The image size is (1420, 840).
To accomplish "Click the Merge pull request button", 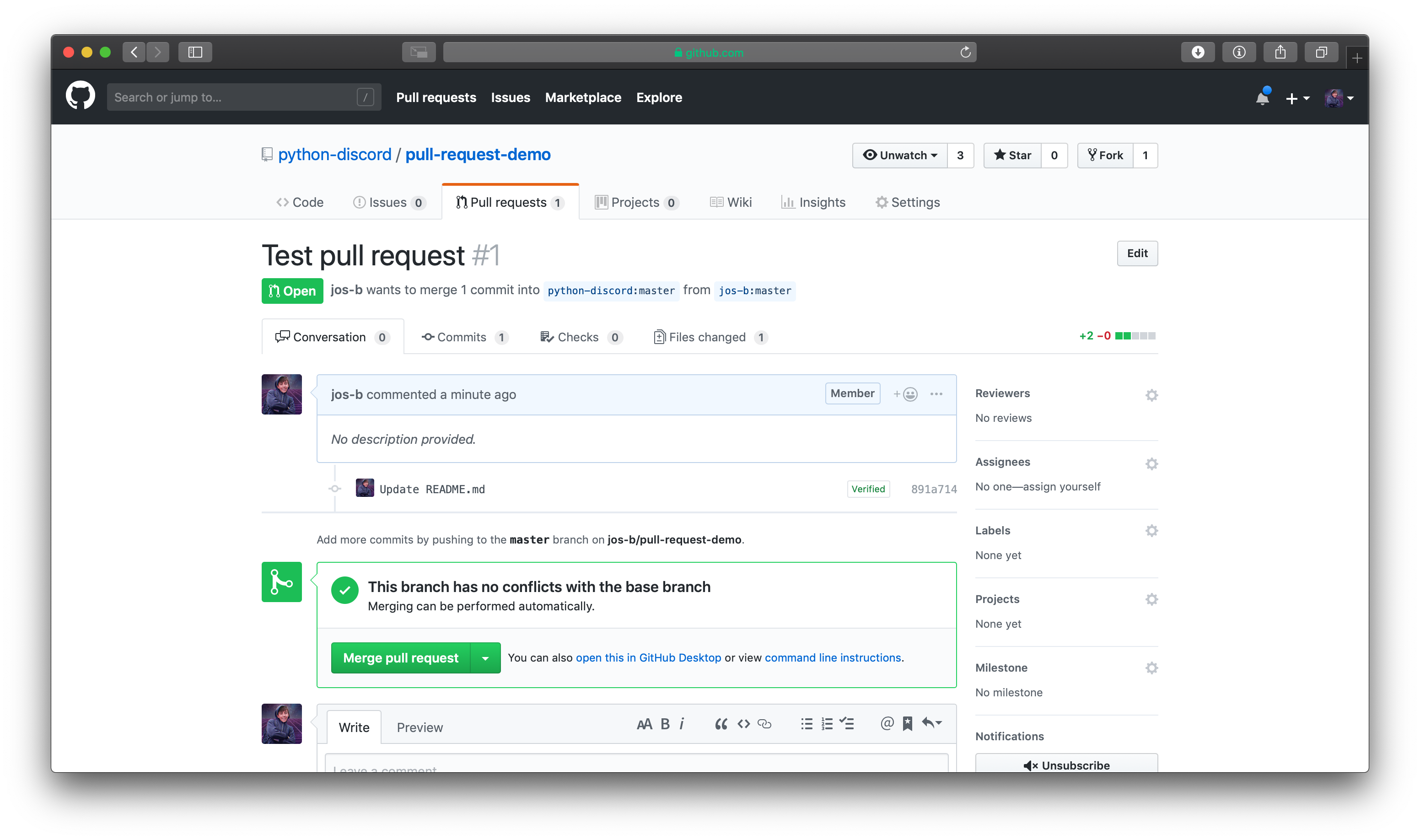I will pos(401,658).
